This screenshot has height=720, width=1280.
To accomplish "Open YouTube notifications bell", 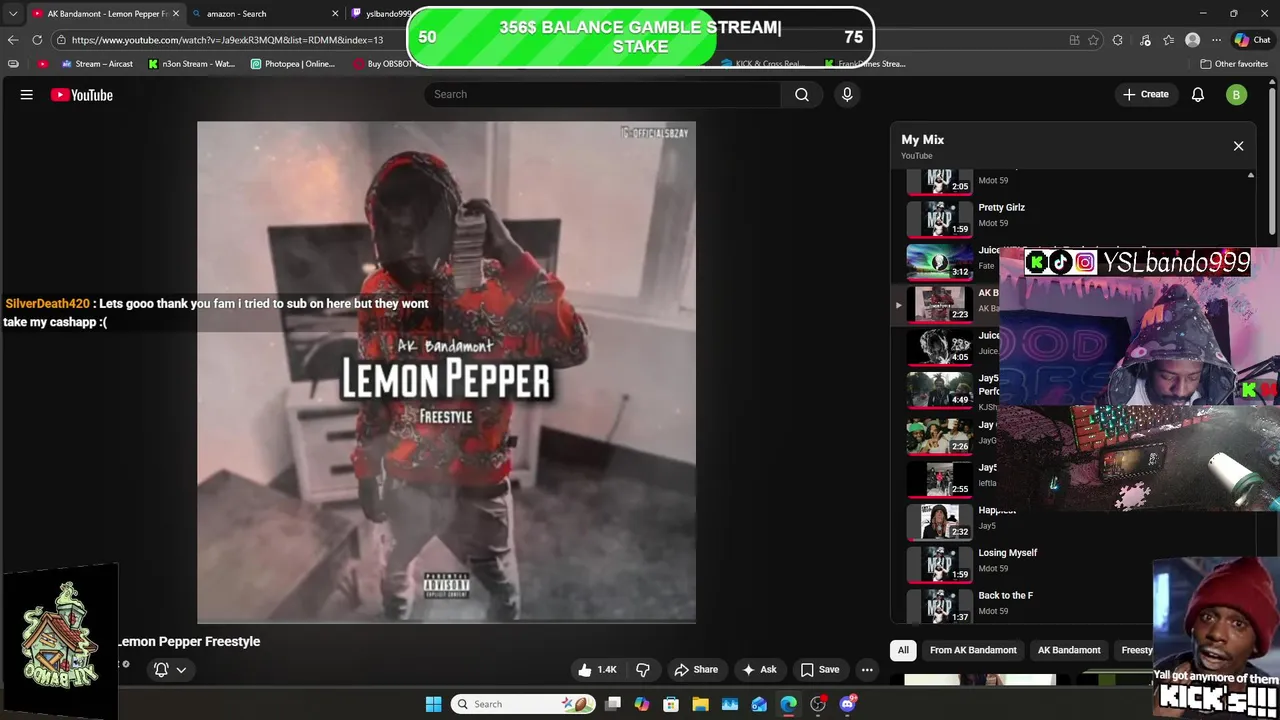I will point(1198,95).
